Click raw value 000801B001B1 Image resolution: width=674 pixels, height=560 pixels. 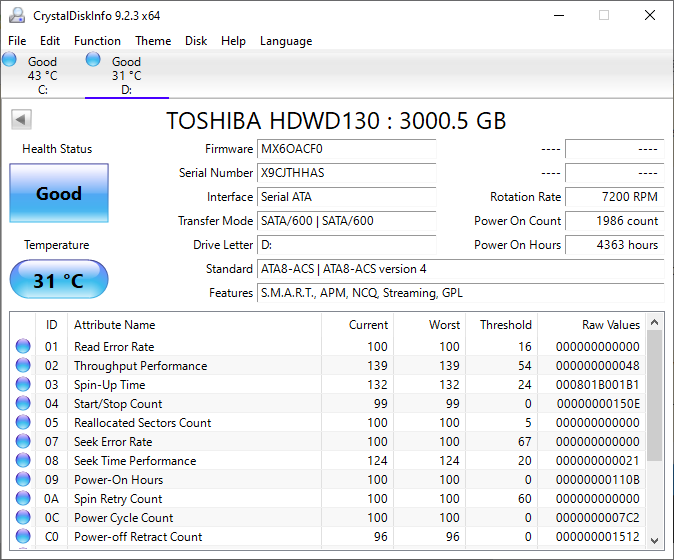[597, 385]
